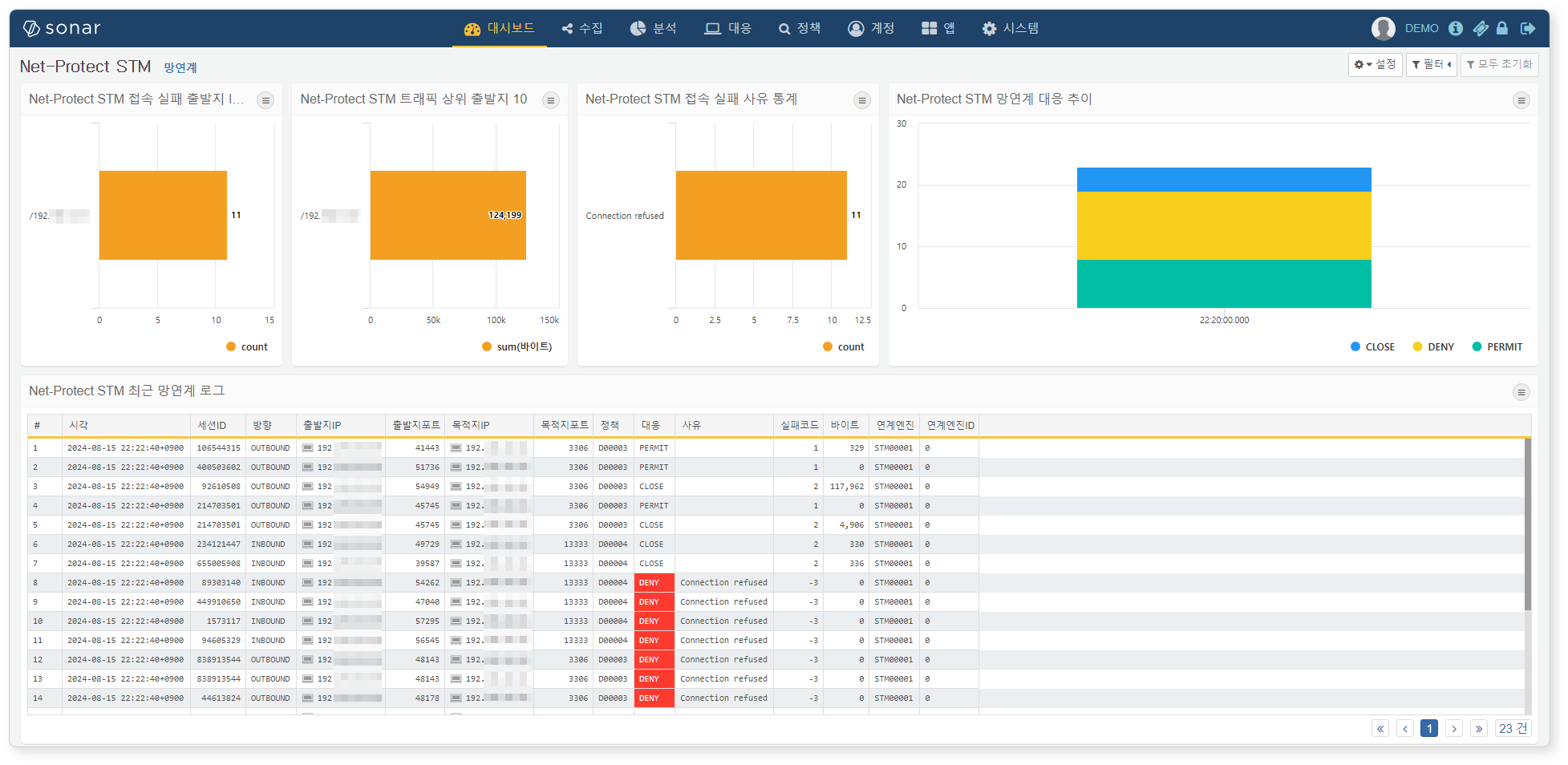Sort by 실패코드 column header
The height and width of the screenshot is (765, 1568).
pos(799,425)
